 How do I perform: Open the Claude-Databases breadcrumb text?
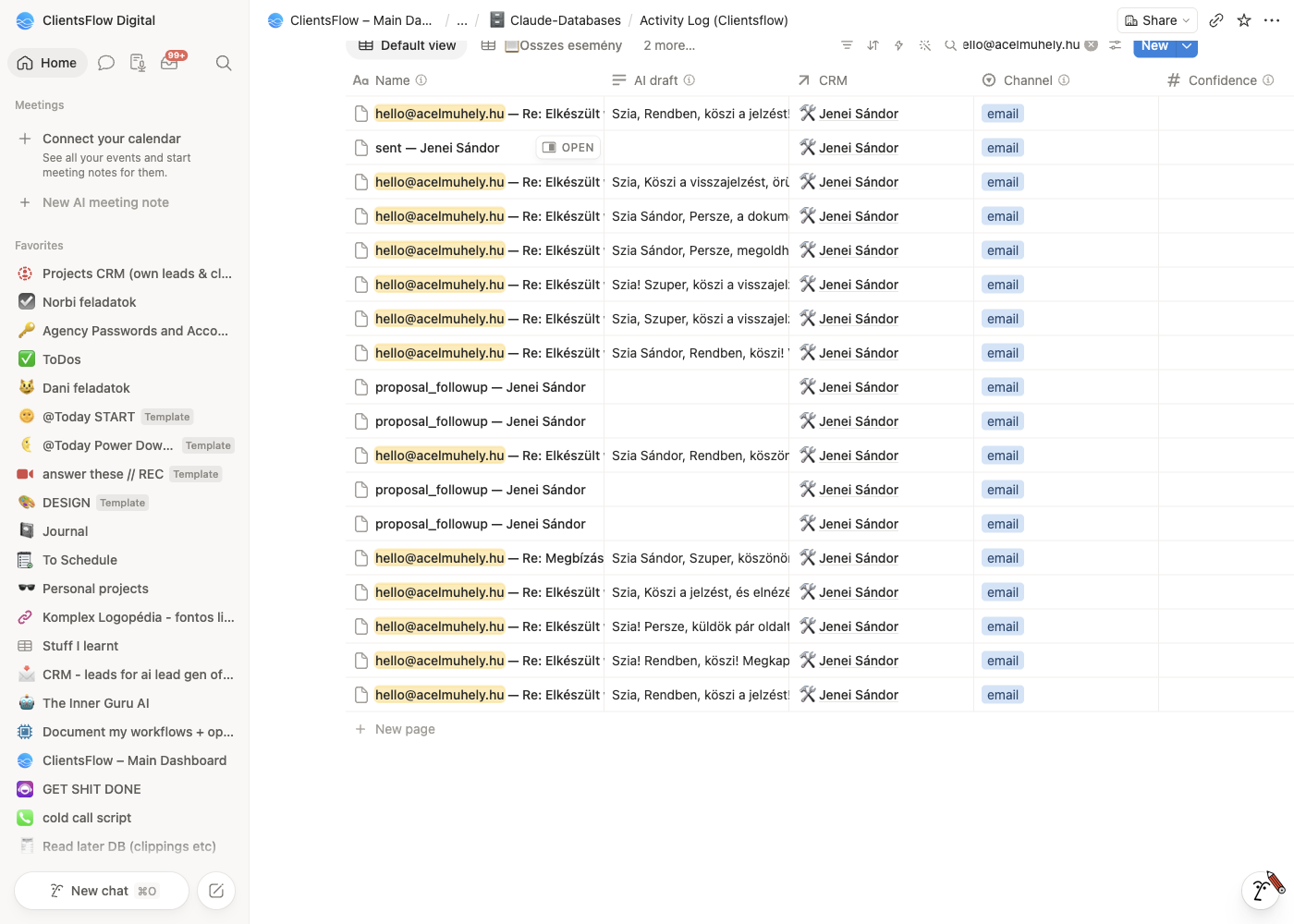pos(566,20)
